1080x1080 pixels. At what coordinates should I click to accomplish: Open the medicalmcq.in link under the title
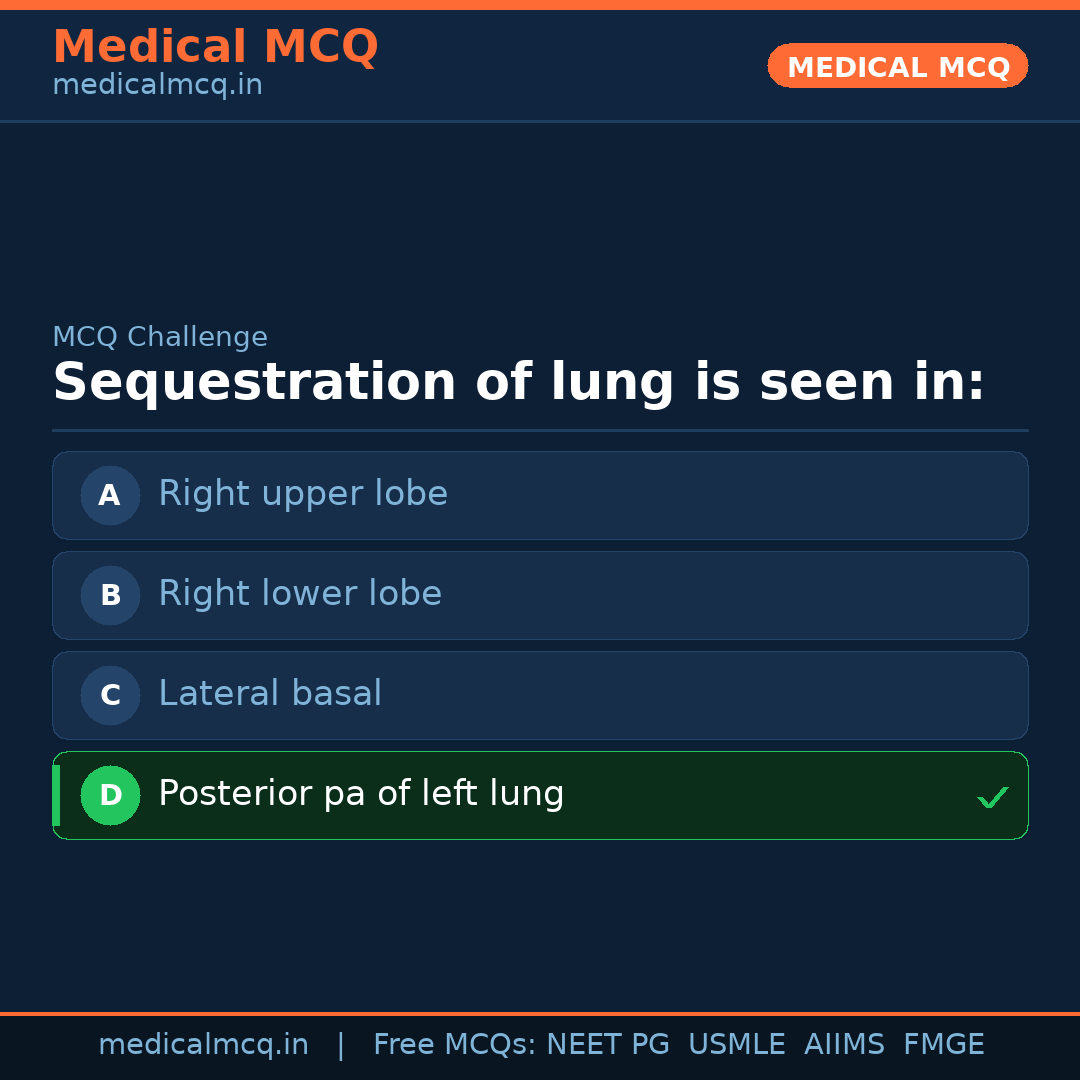click(157, 86)
